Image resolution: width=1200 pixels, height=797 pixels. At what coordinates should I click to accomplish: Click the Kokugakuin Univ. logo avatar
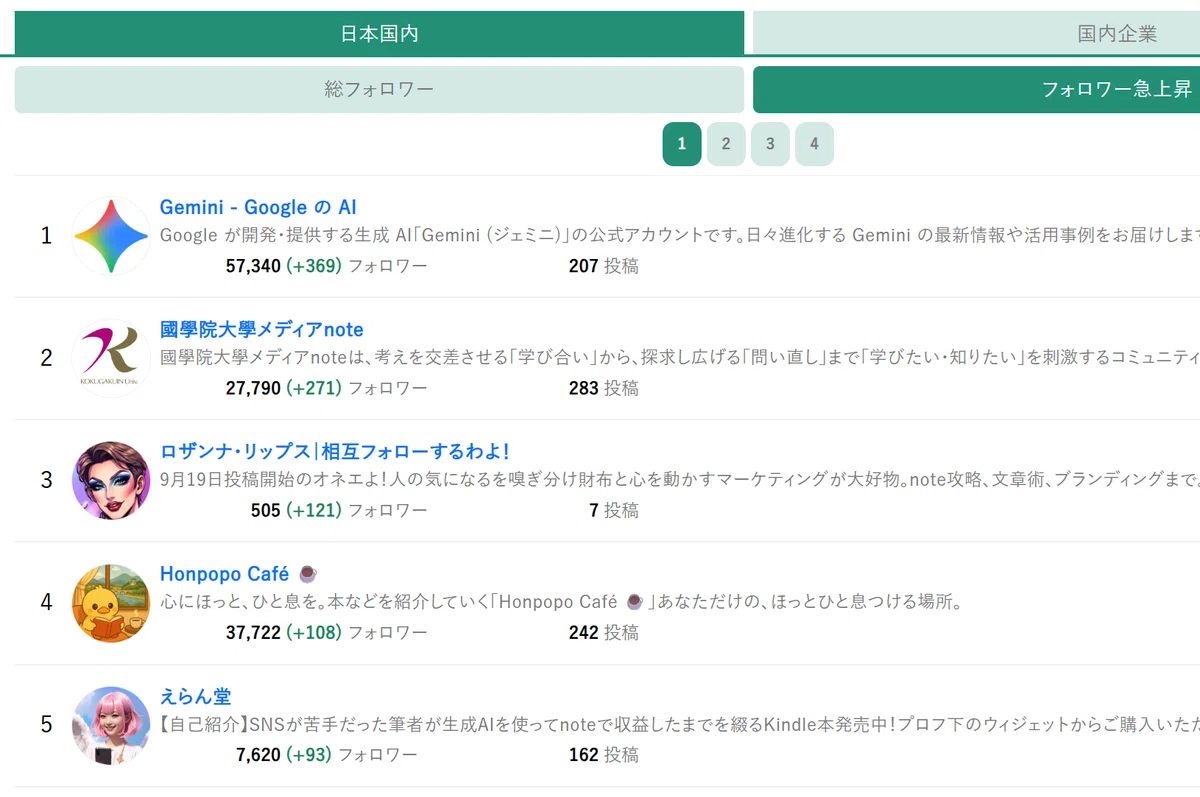coord(111,358)
